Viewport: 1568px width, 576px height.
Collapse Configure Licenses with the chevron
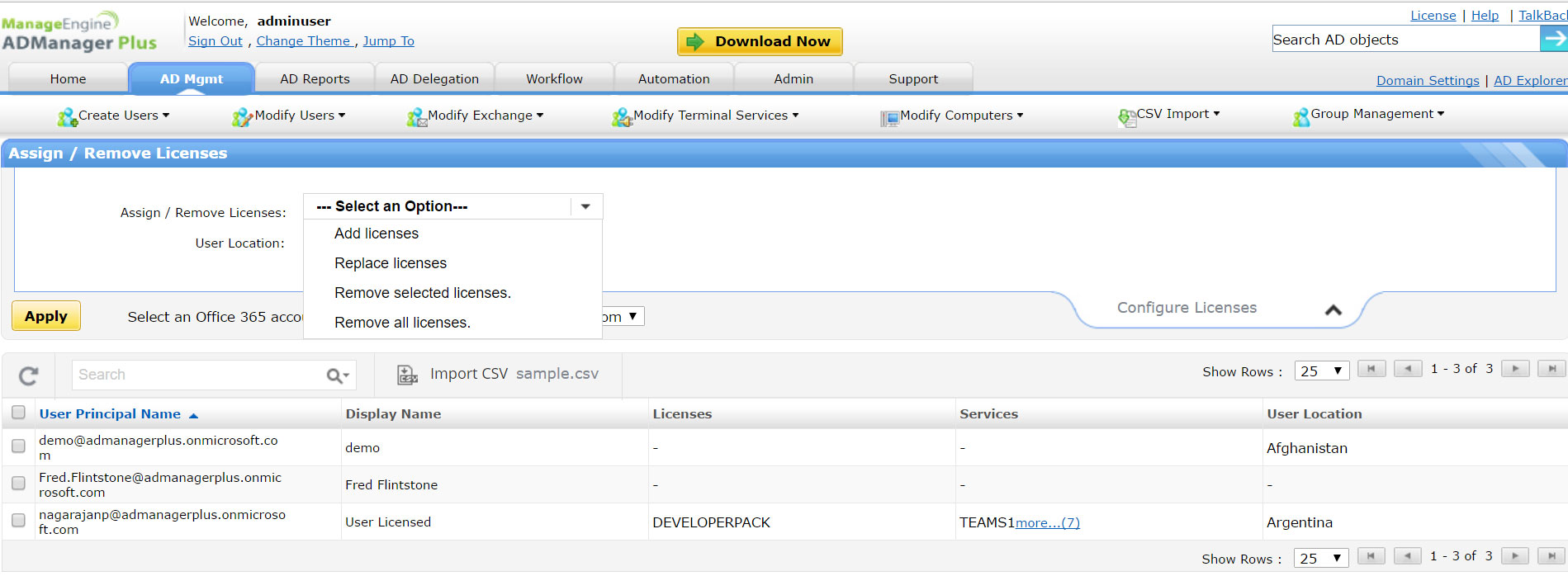[1333, 309]
